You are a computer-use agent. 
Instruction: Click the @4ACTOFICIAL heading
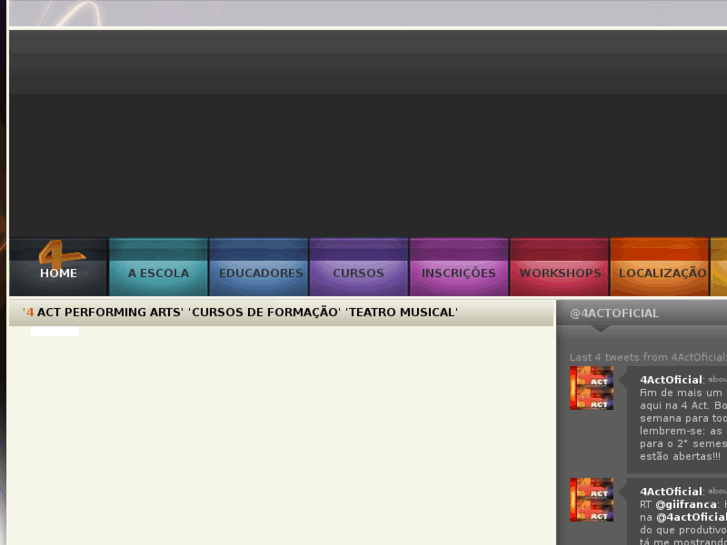tap(614, 313)
